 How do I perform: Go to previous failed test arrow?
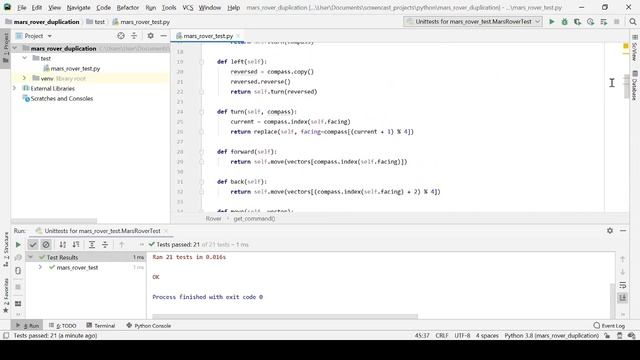click(121, 244)
